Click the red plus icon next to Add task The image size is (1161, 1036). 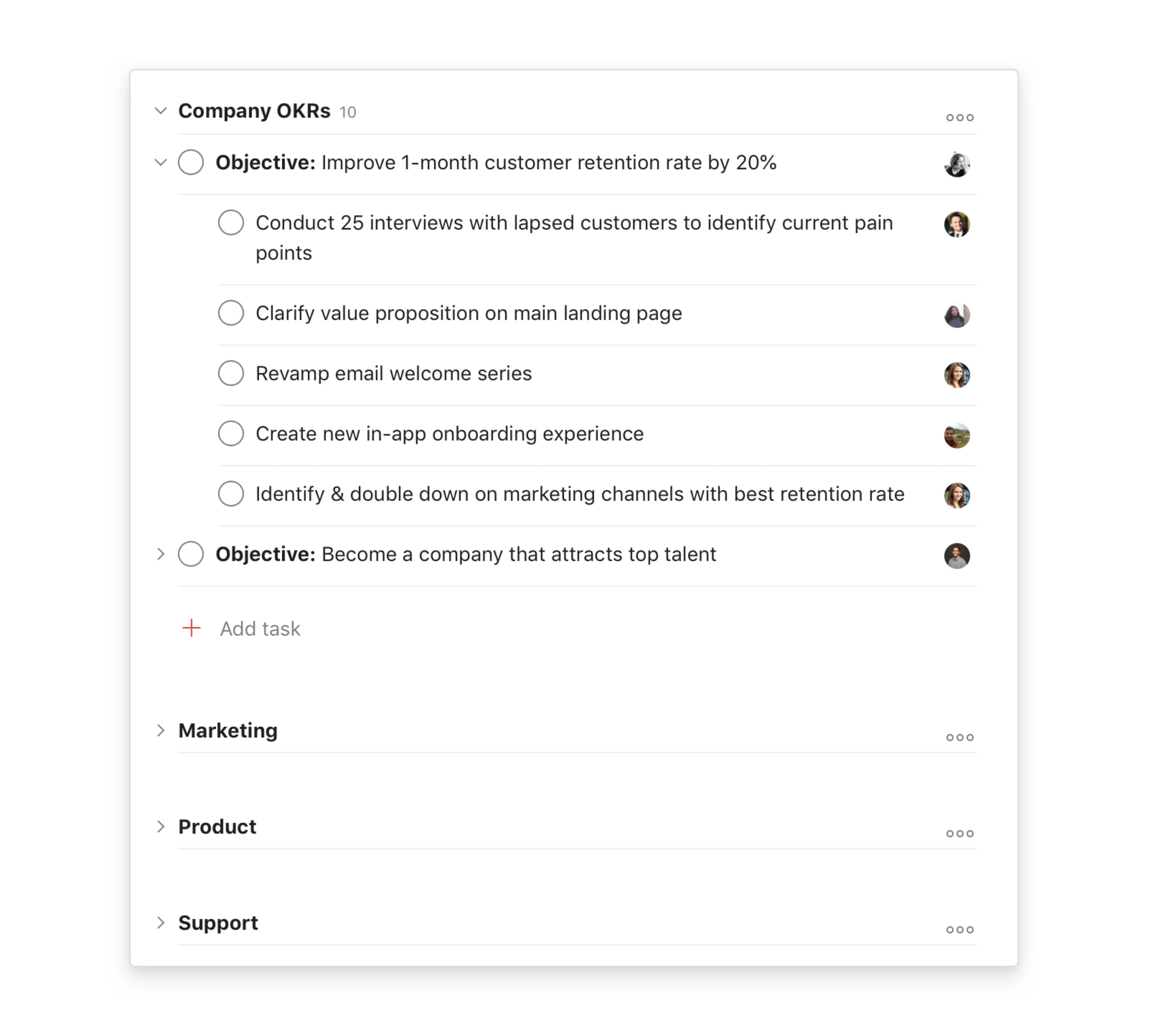click(x=191, y=629)
